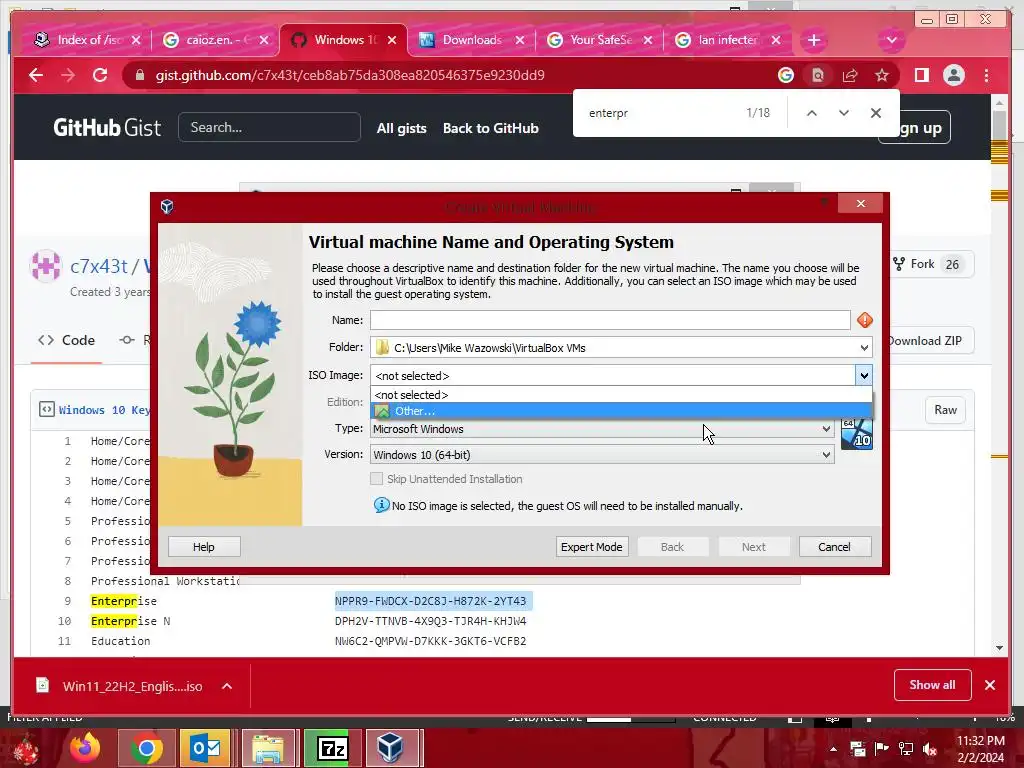
Task: Click the Windows 10 64-bit OS type icon
Action: point(856,434)
